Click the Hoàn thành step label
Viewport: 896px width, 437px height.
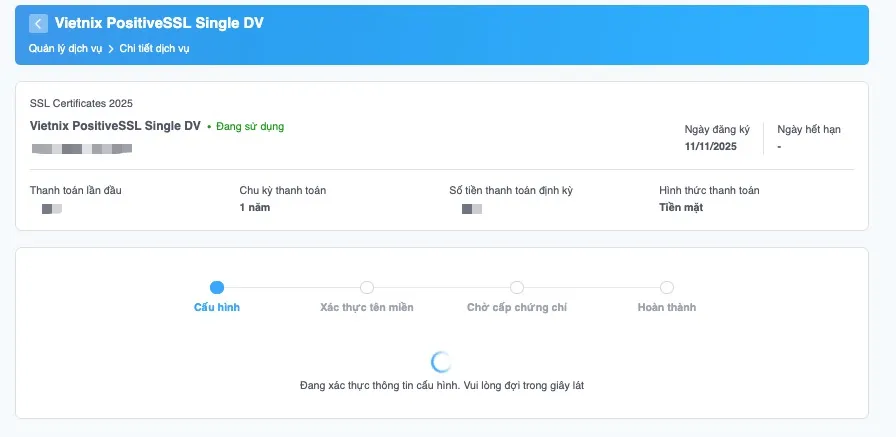click(667, 307)
